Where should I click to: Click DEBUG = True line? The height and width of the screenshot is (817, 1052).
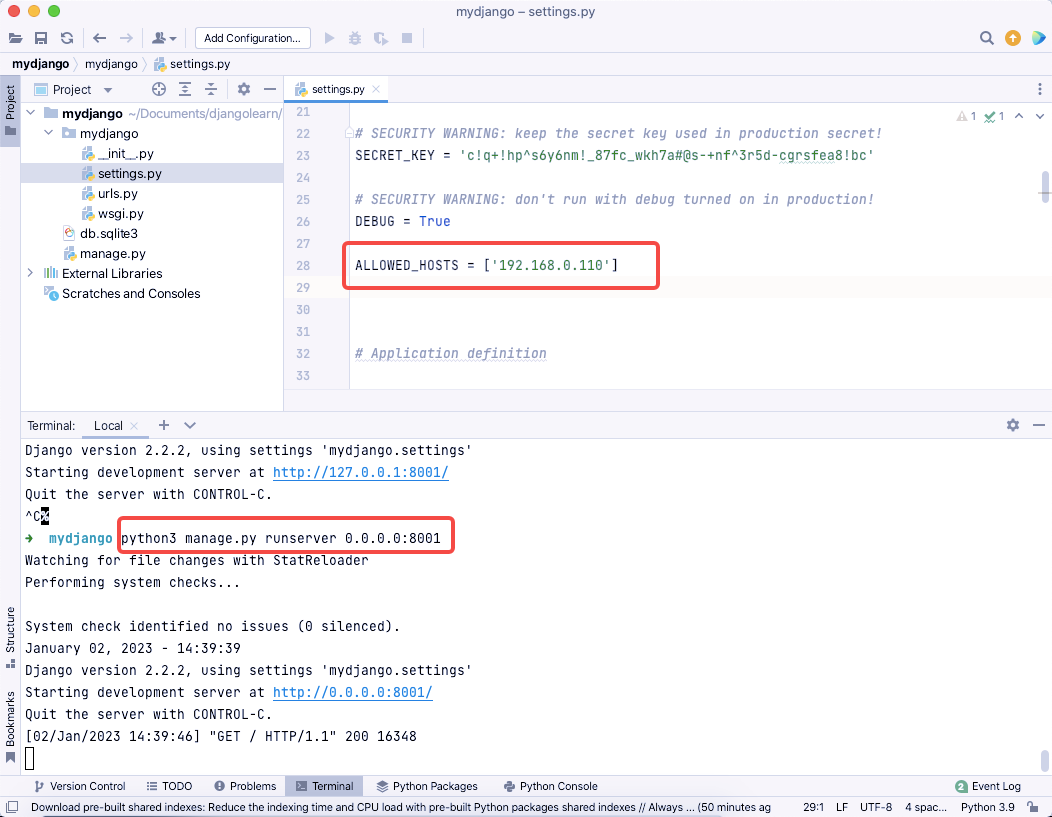pos(403,221)
